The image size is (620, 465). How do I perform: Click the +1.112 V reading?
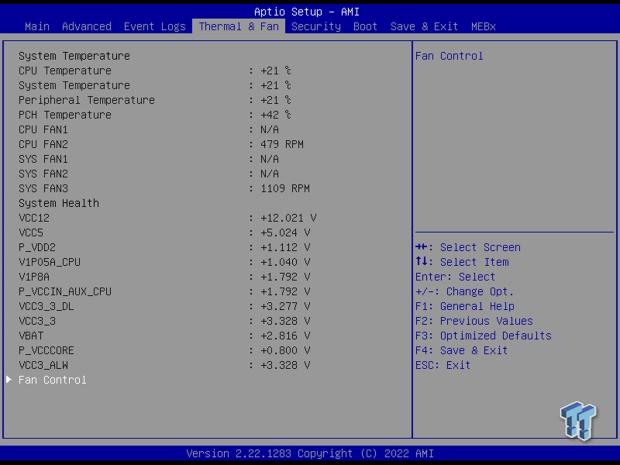(x=285, y=248)
